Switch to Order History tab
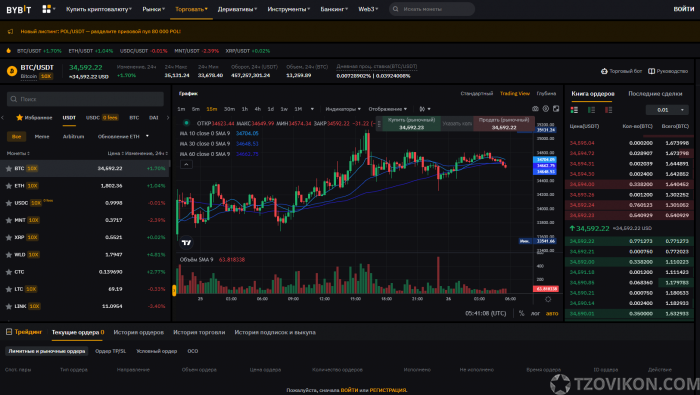This screenshot has height=395, width=700. 138,333
